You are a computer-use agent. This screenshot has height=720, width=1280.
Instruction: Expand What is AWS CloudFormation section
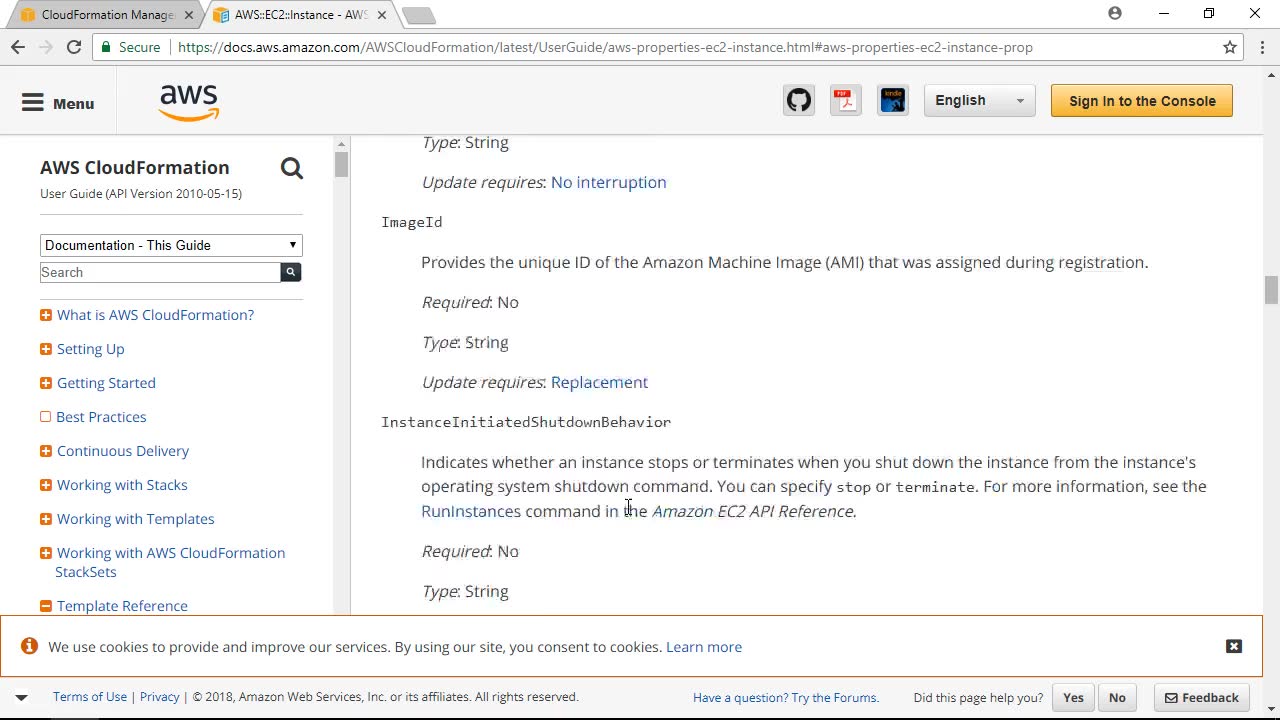pyautogui.click(x=46, y=315)
